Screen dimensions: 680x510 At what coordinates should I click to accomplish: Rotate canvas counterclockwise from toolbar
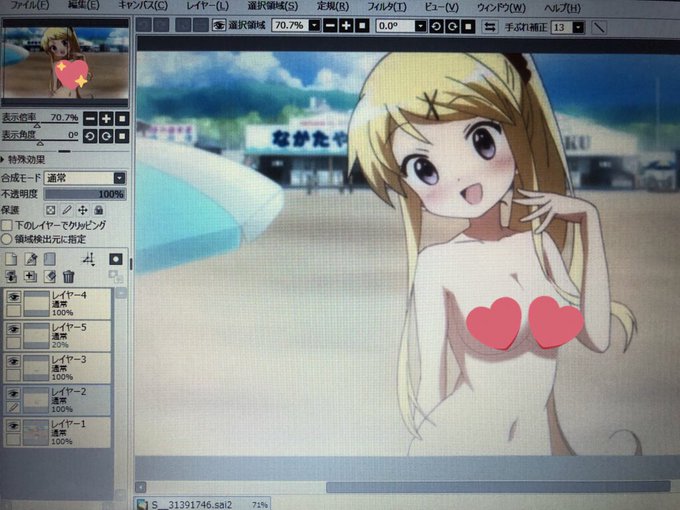coord(436,27)
